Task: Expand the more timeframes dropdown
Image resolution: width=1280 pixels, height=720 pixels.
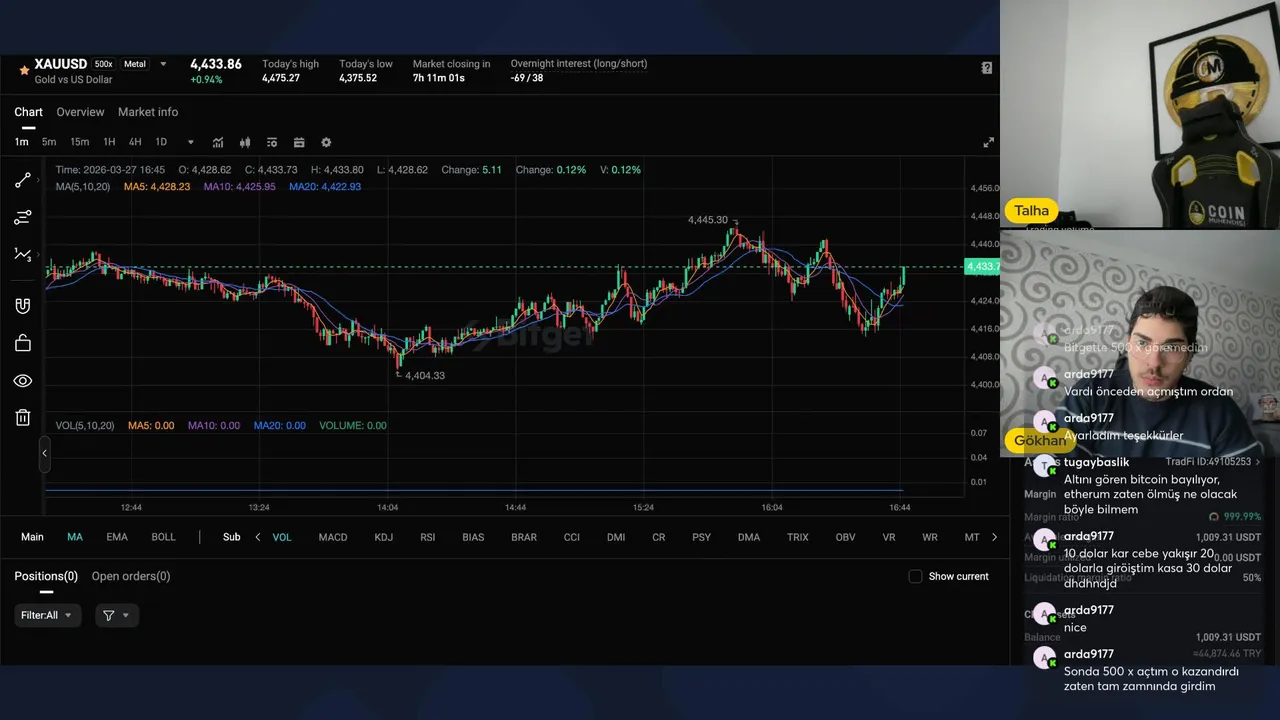Action: click(191, 142)
